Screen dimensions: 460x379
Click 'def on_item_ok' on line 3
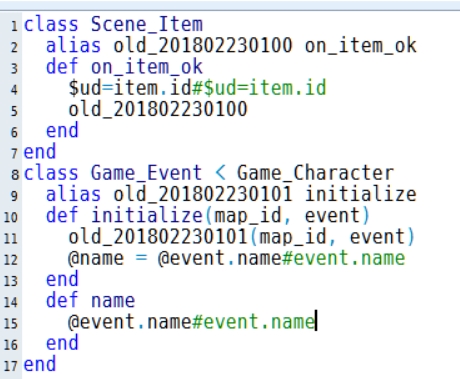[x=124, y=67]
